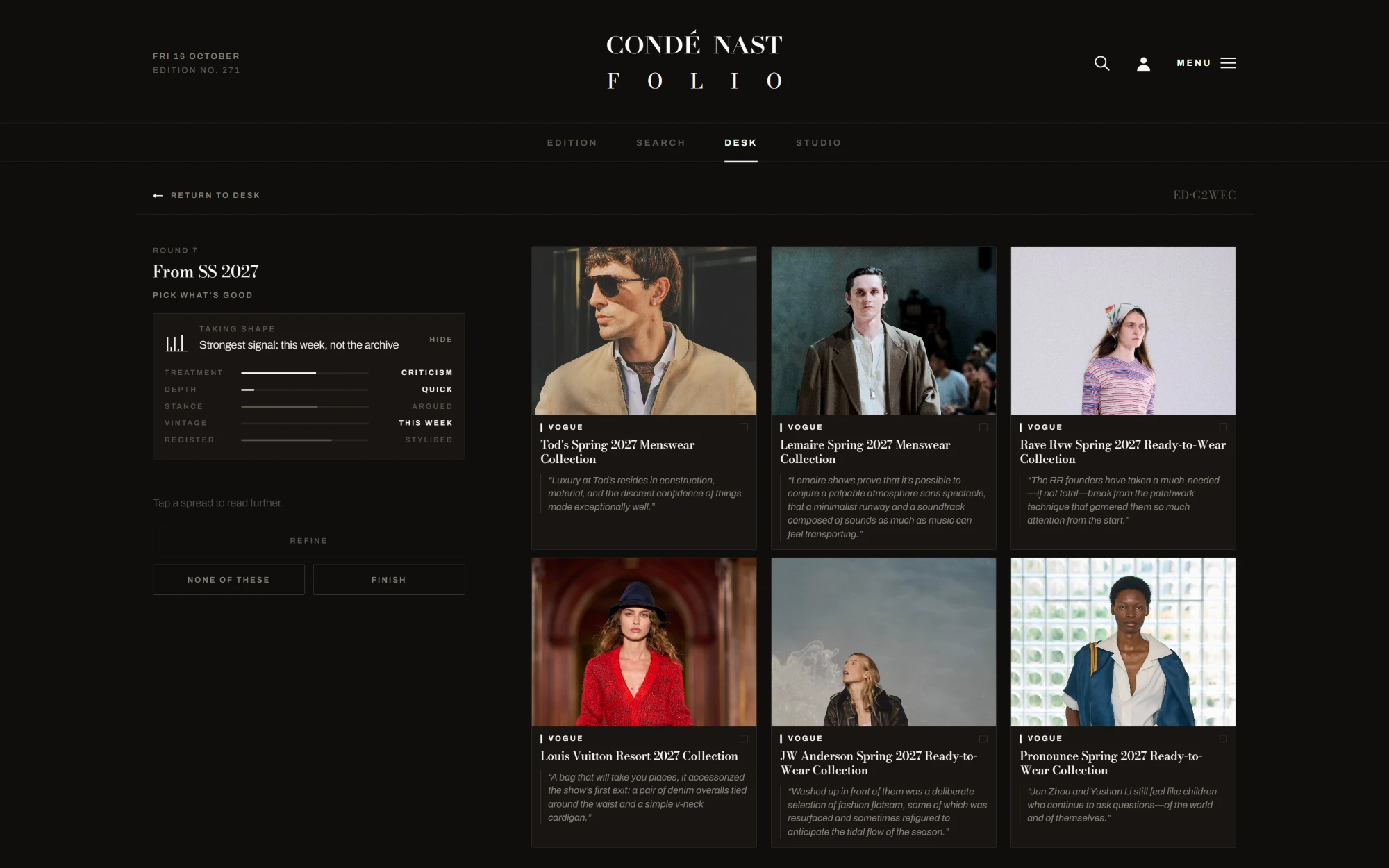Click the ED-G2WEC edition code
1389x868 pixels.
(x=1204, y=195)
